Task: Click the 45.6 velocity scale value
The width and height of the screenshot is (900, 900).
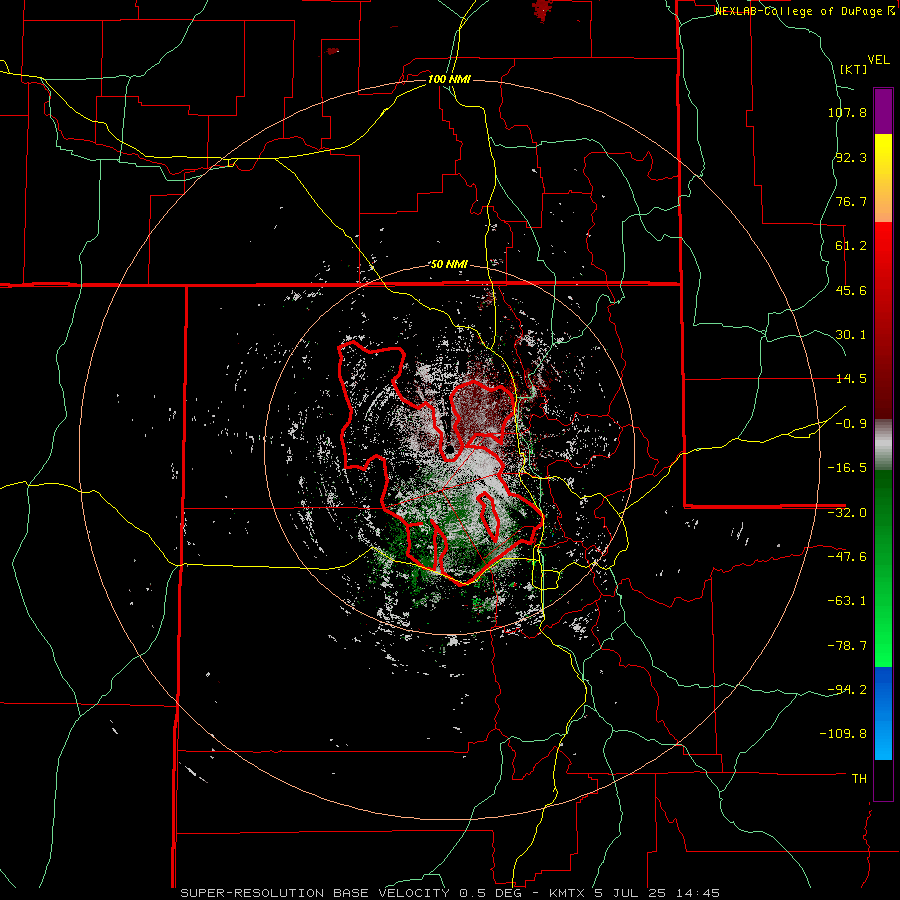Action: coord(851,290)
